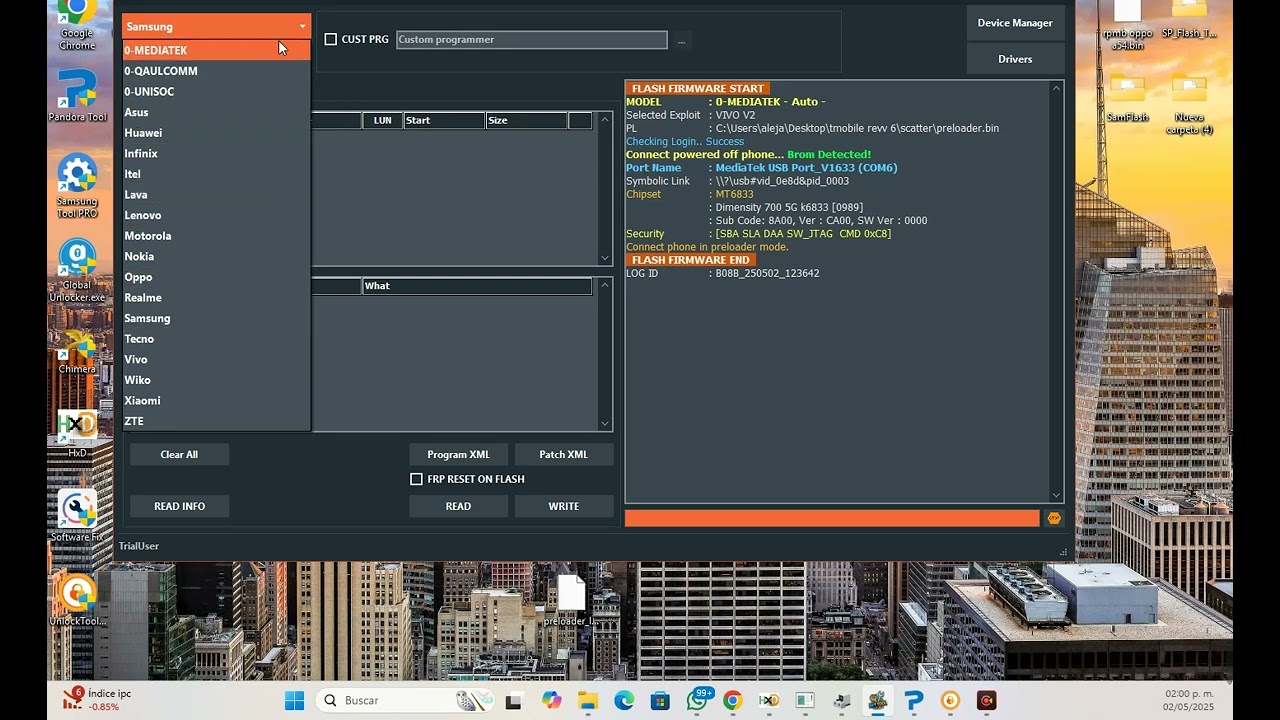Click Clear All button
The image size is (1280, 720).
pyautogui.click(x=179, y=454)
